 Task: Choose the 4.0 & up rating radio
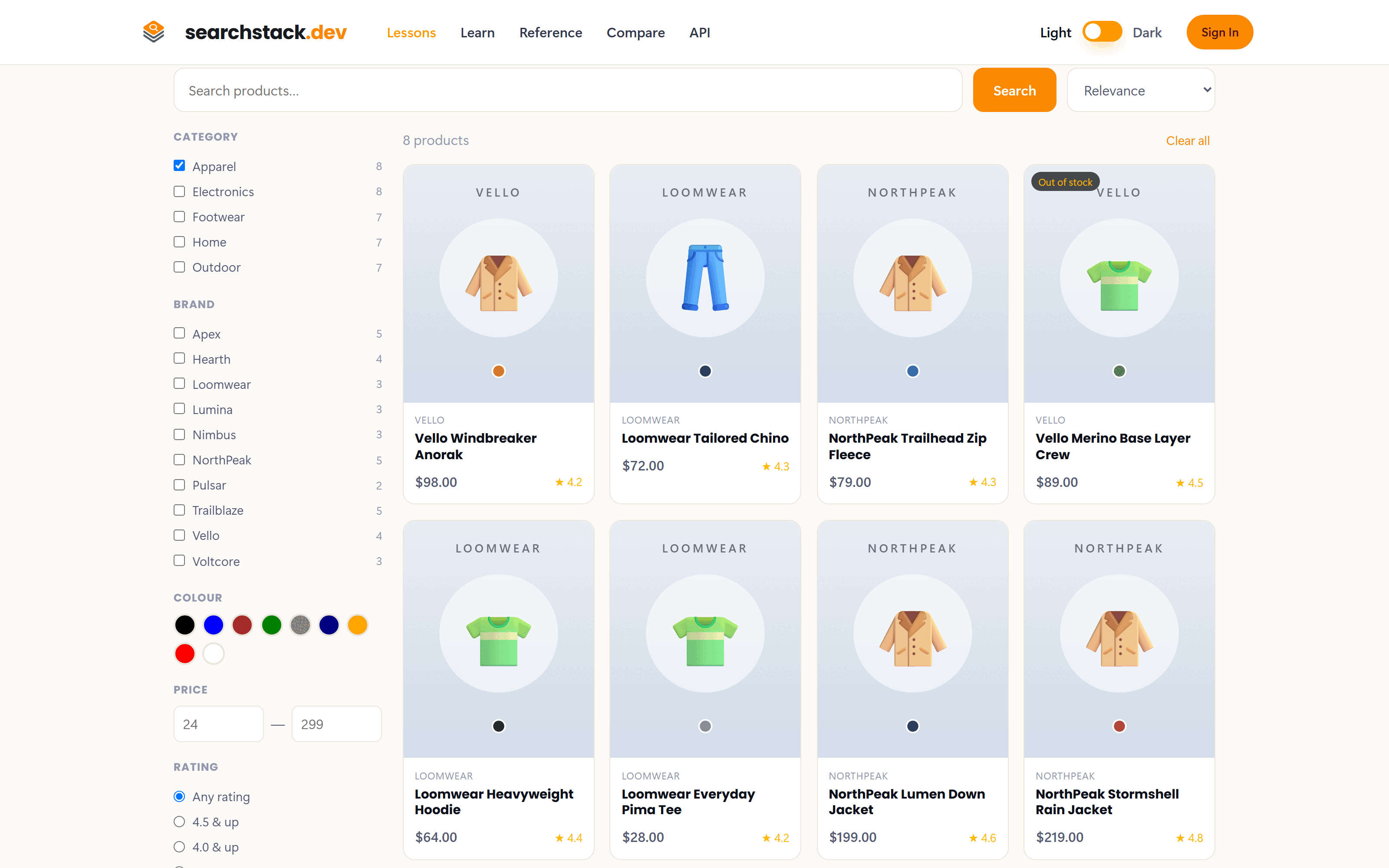pos(179,847)
